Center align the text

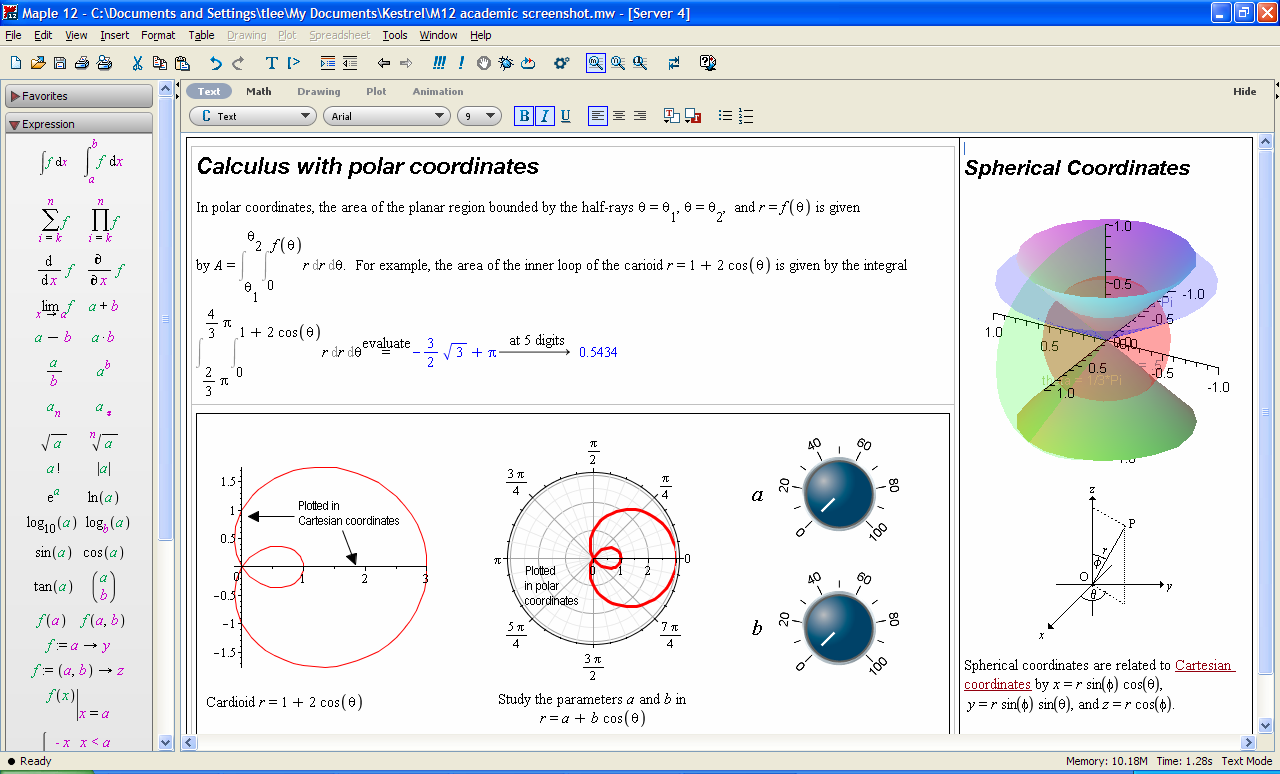619,116
